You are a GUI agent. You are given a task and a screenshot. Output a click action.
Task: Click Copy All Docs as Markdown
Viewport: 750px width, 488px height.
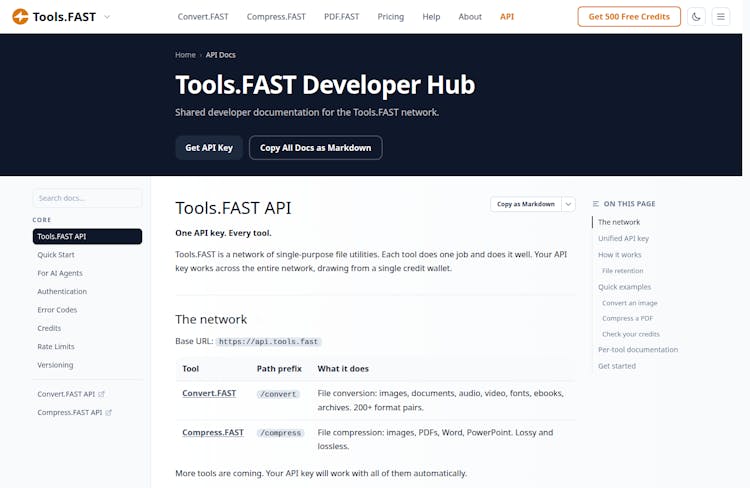315,148
